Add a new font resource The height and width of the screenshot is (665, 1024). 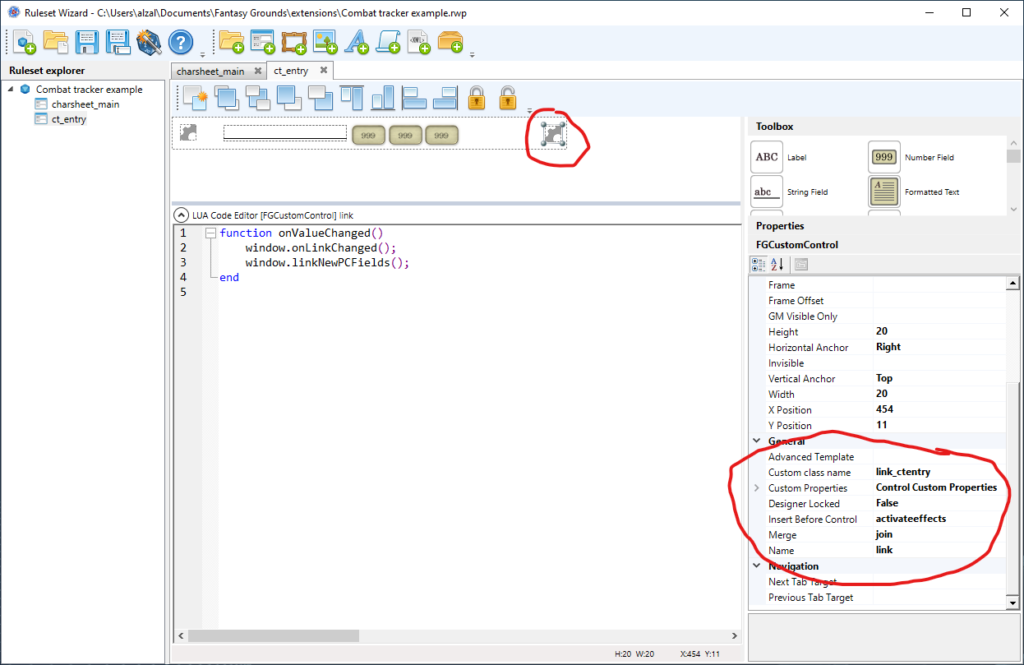(357, 42)
